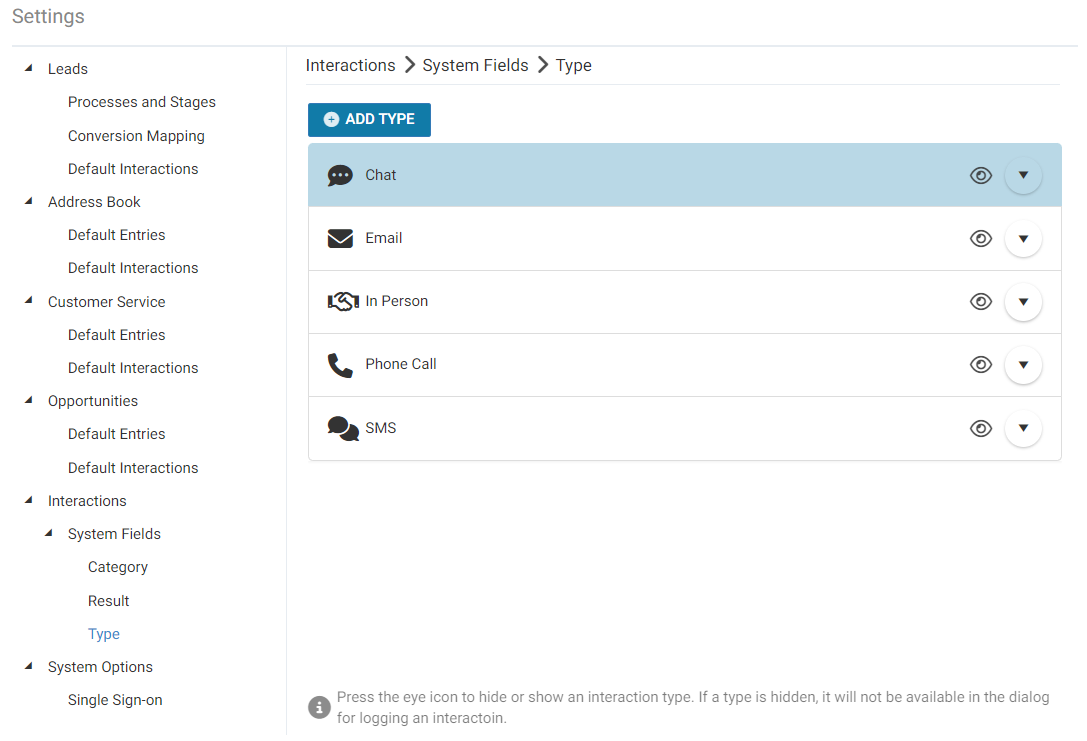Hide the Phone Call interaction type
Image resolution: width=1087 pixels, height=741 pixels.
point(980,365)
